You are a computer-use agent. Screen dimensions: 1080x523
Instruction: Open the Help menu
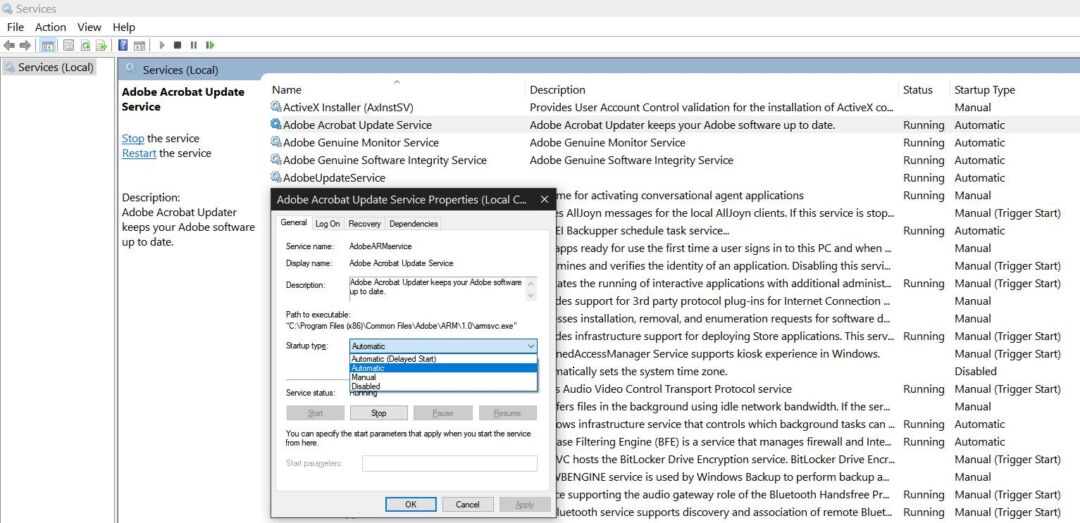point(124,27)
